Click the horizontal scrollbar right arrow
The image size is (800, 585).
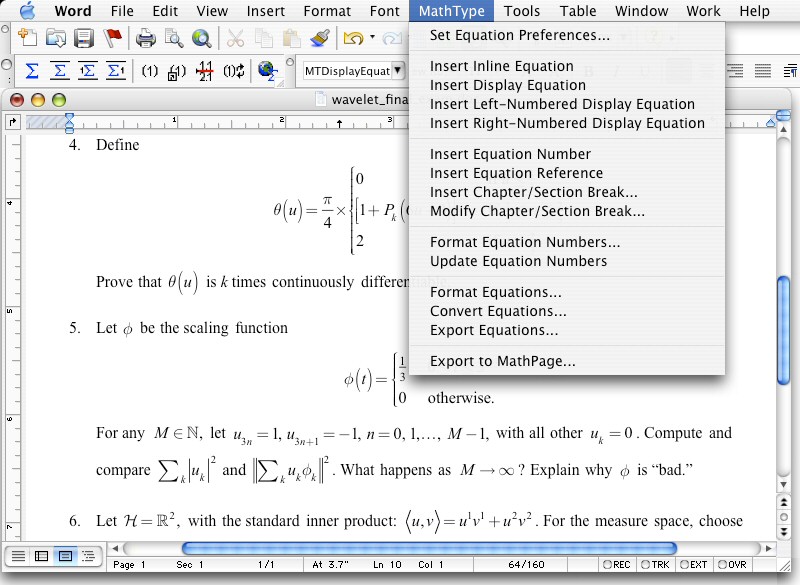pyautogui.click(x=767, y=548)
